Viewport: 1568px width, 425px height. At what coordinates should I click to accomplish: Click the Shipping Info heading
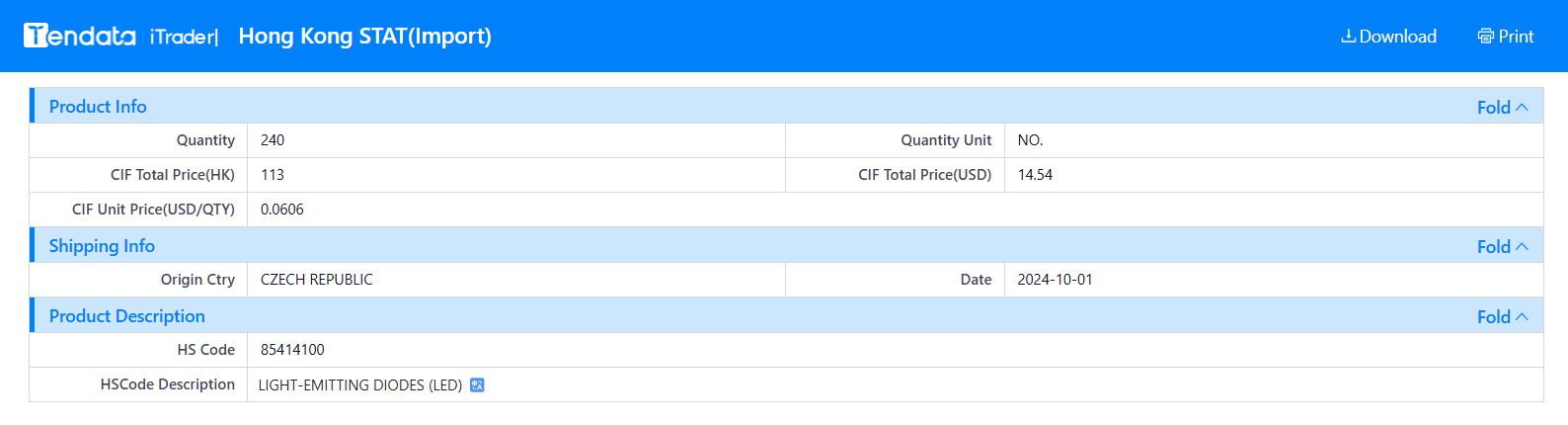tap(102, 245)
